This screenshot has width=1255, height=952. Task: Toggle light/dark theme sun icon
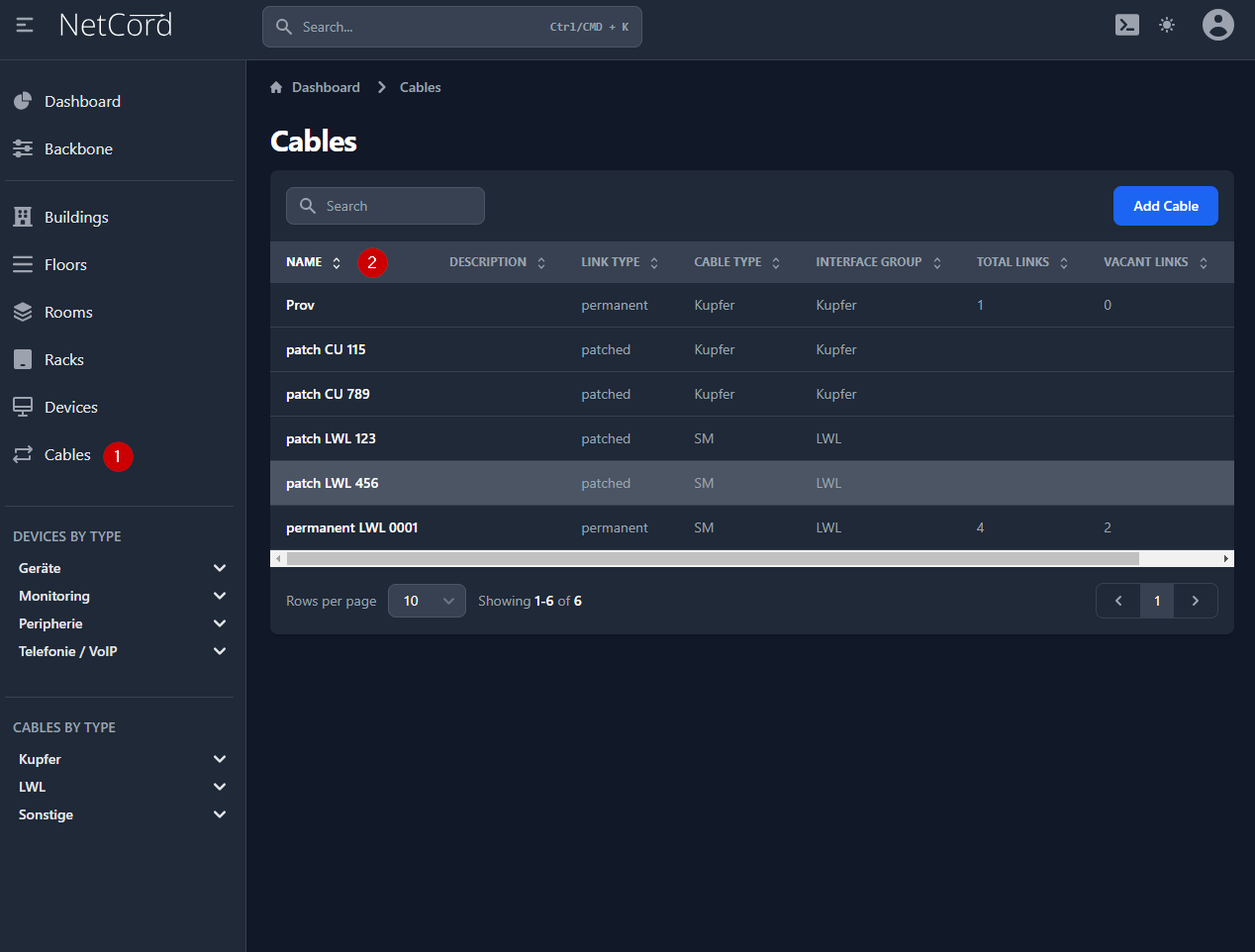coord(1167,26)
